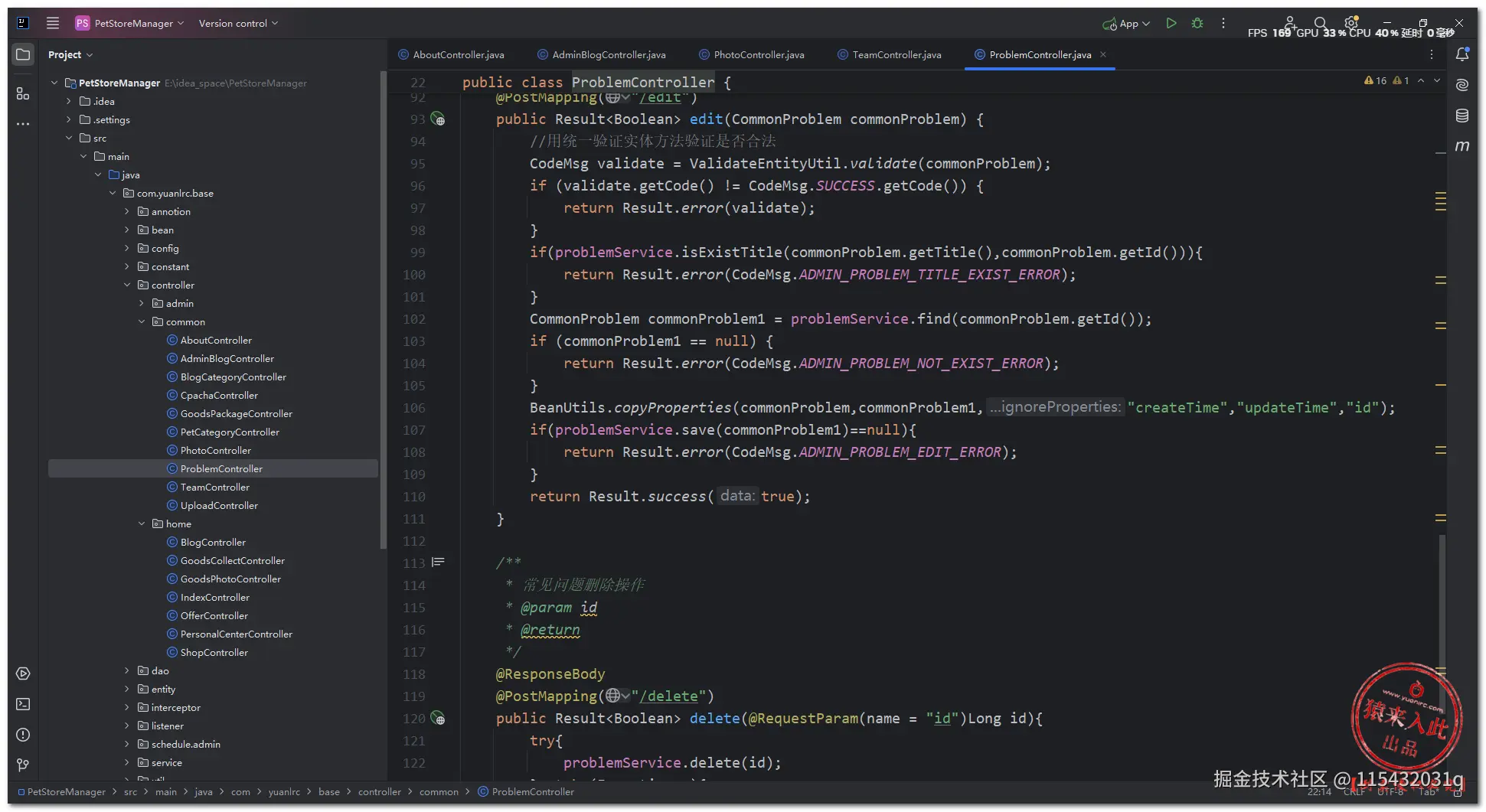Open the Services tool window
Viewport: 1486px width, 812px height.
point(23,673)
